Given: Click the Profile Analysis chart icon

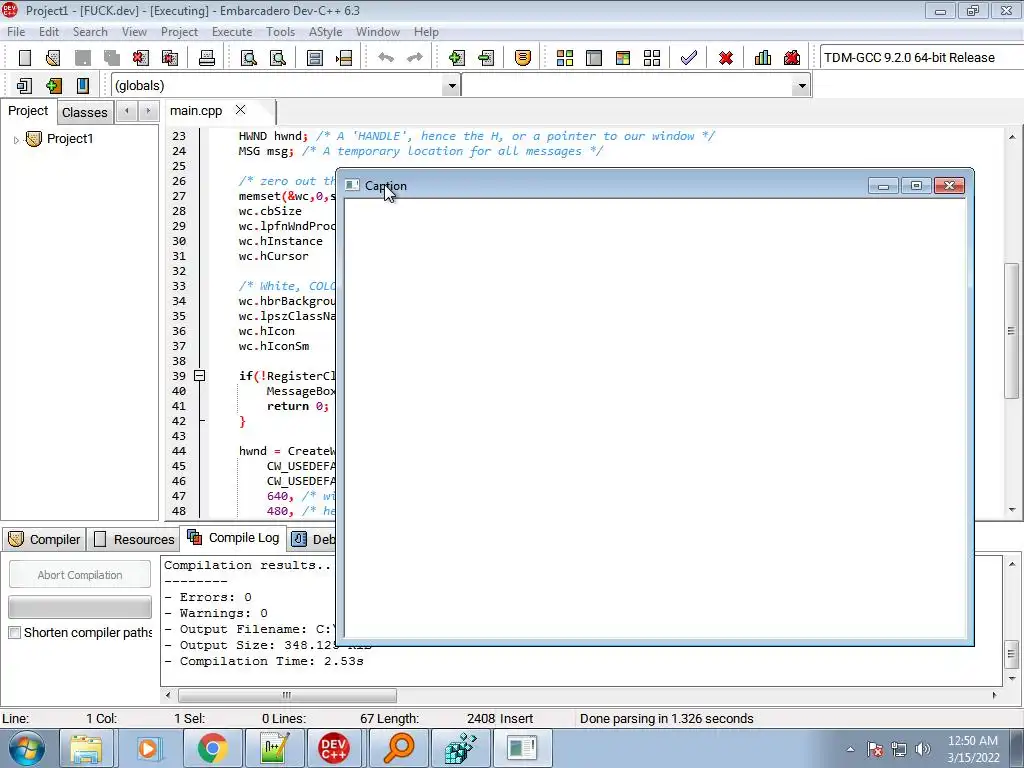Looking at the screenshot, I should (763, 58).
